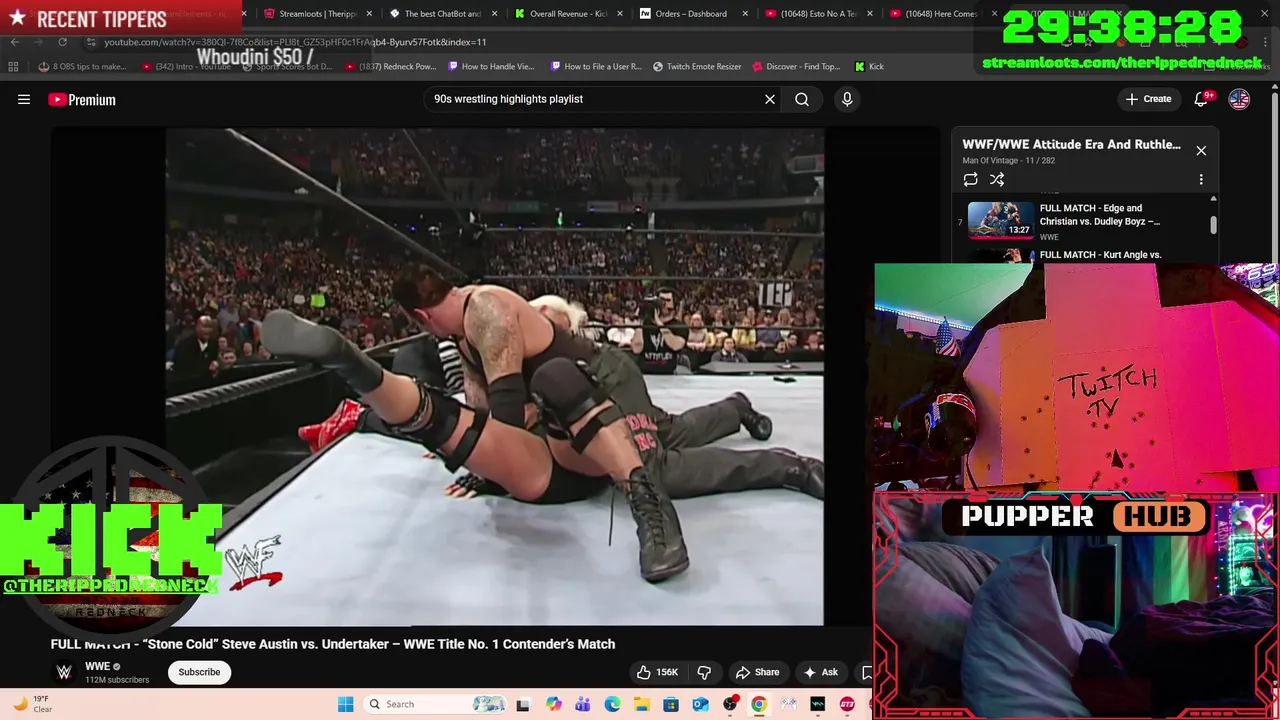Open the Kick bookmark

(x=869, y=66)
